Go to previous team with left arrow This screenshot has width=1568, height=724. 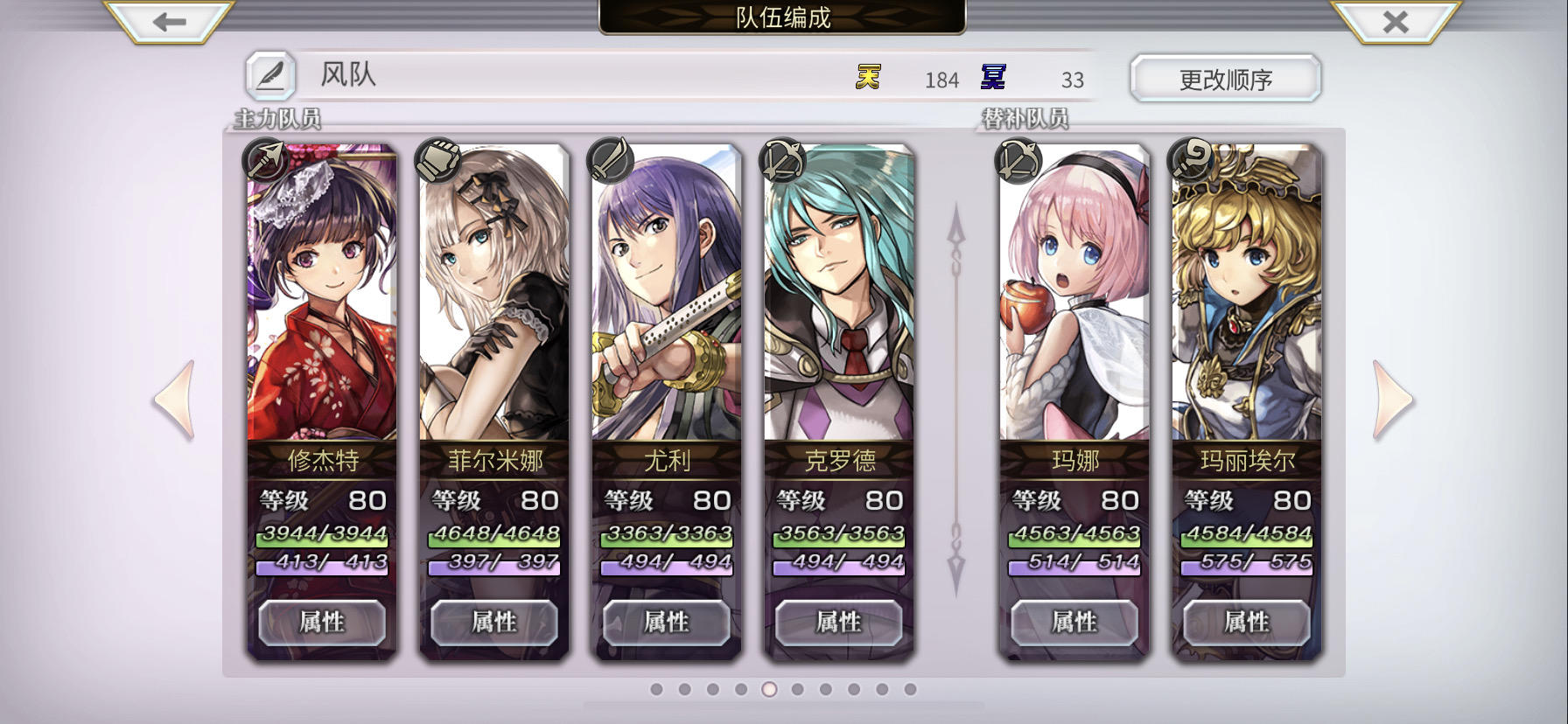[x=174, y=400]
